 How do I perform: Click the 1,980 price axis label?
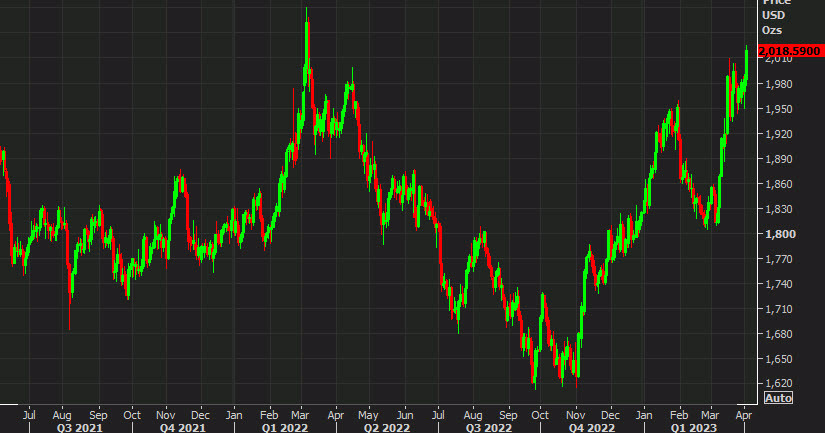[x=779, y=84]
